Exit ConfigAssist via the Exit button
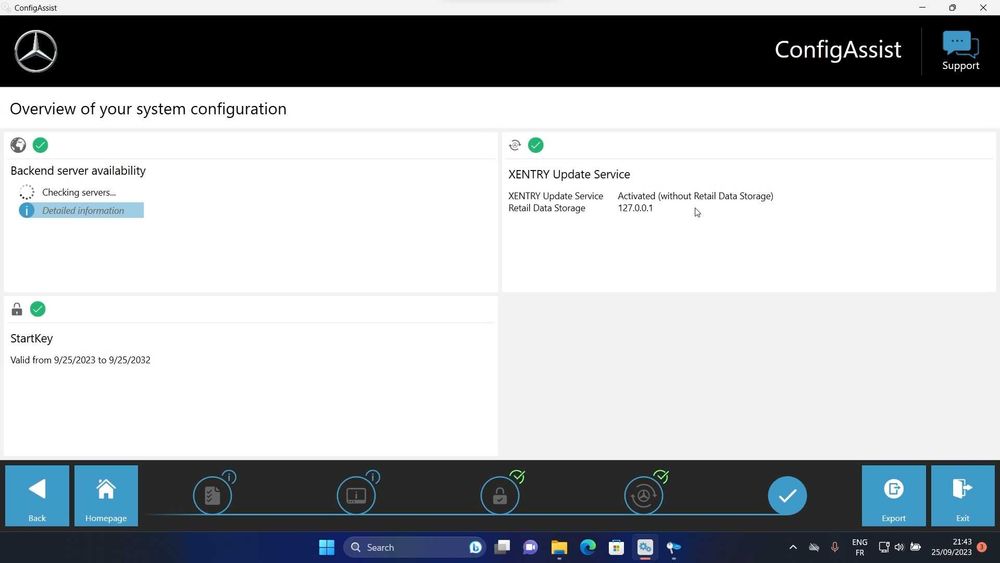The height and width of the screenshot is (563, 1000). pyautogui.click(x=962, y=495)
